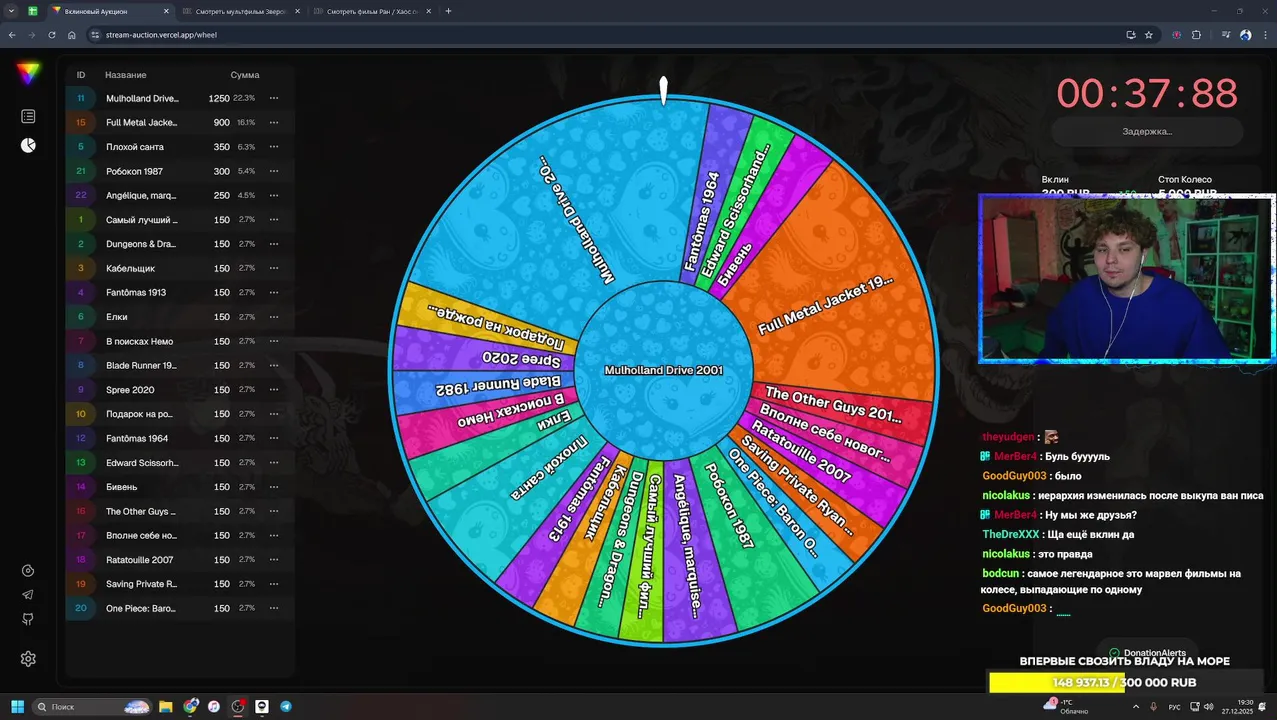The image size is (1277, 720).
Task: Click the red extension icon next to puzzle icon
Action: pos(1177,34)
